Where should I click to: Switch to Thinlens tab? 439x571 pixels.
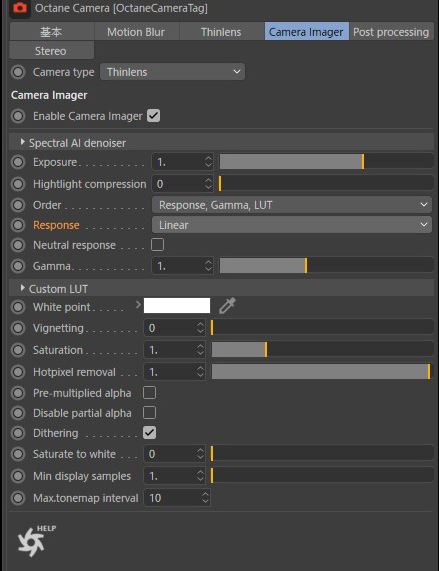[x=221, y=32]
